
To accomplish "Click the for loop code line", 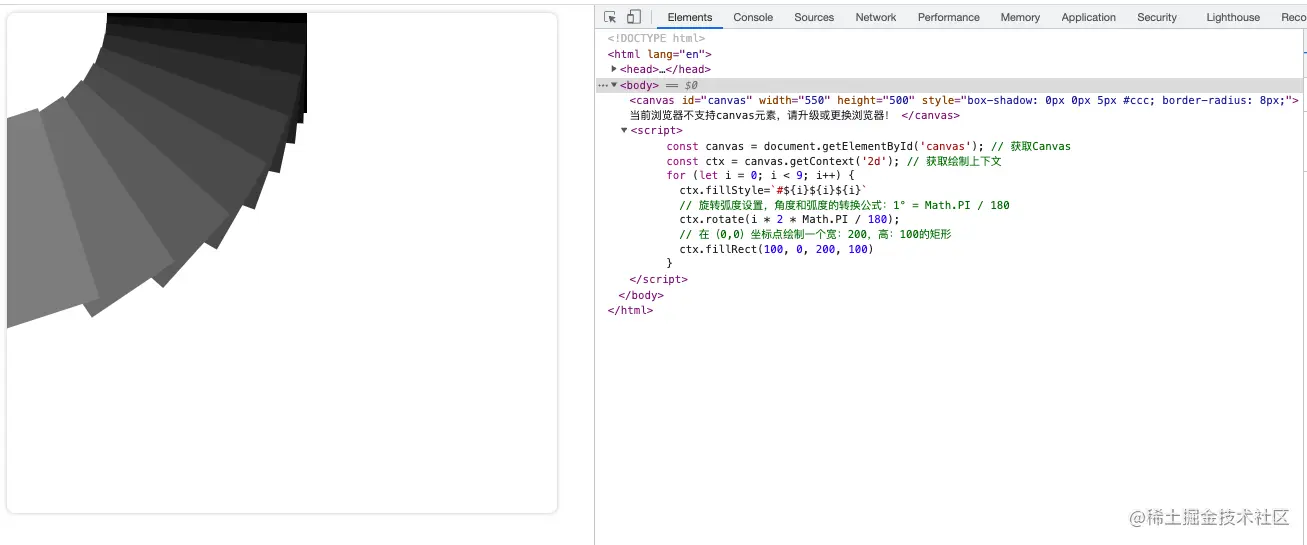I will pyautogui.click(x=760, y=175).
